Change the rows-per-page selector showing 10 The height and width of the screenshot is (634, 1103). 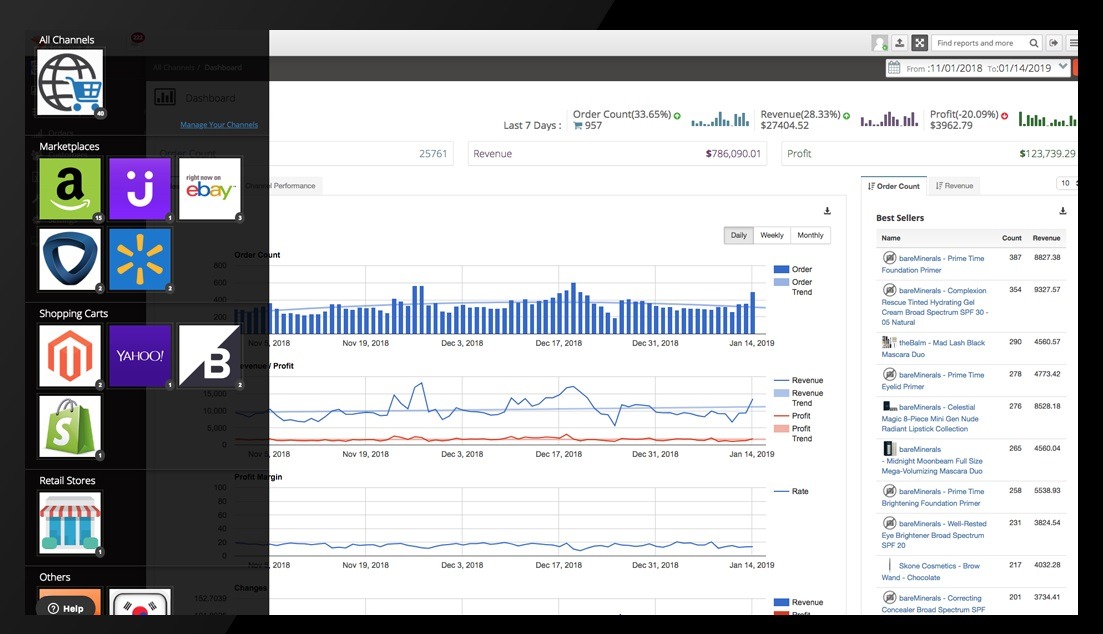pyautogui.click(x=1066, y=184)
